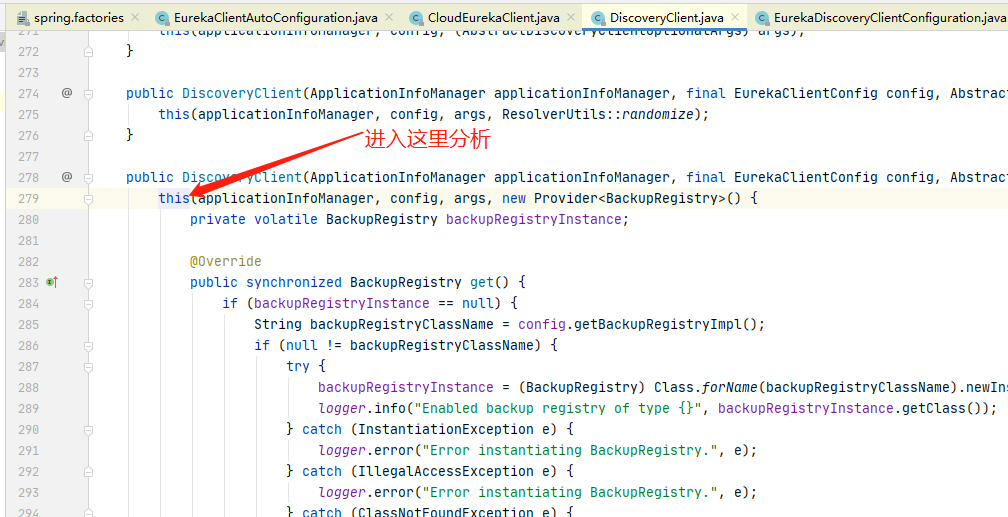This screenshot has width=1008, height=517.
Task: Collapse the constructor fold at line 278
Action: pyautogui.click(x=89, y=177)
